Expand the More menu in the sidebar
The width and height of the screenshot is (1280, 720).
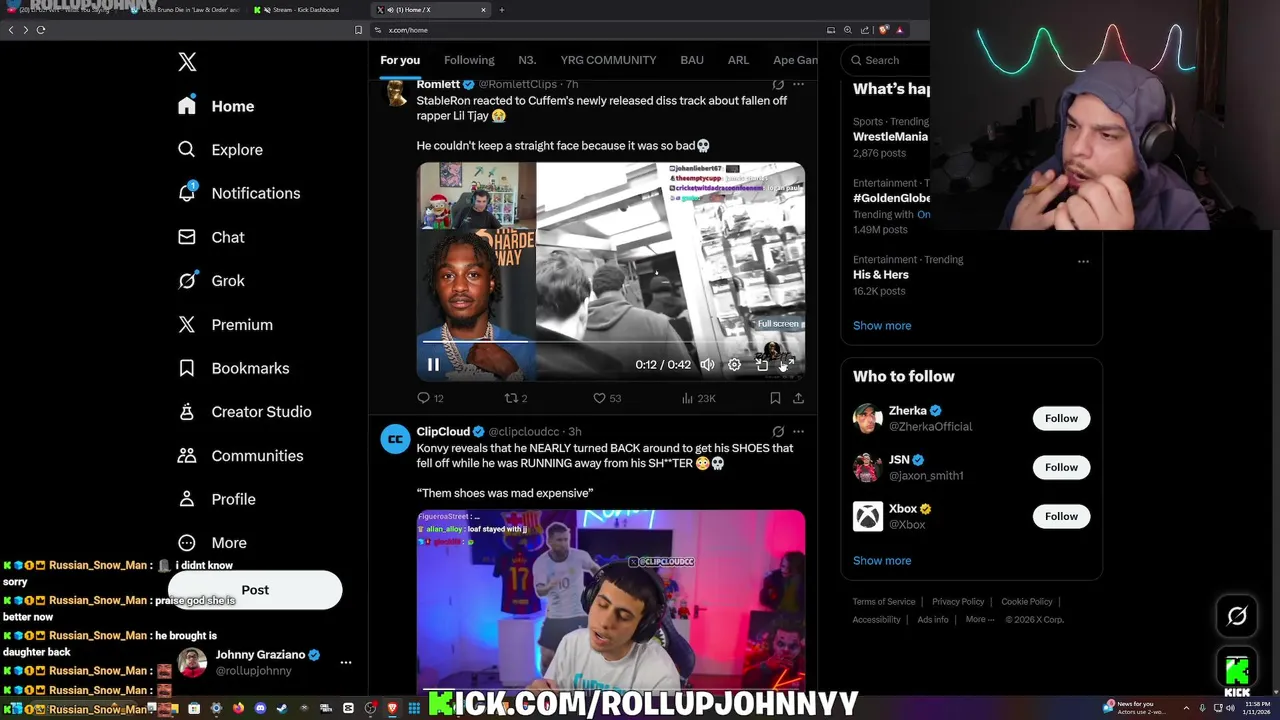[212, 543]
